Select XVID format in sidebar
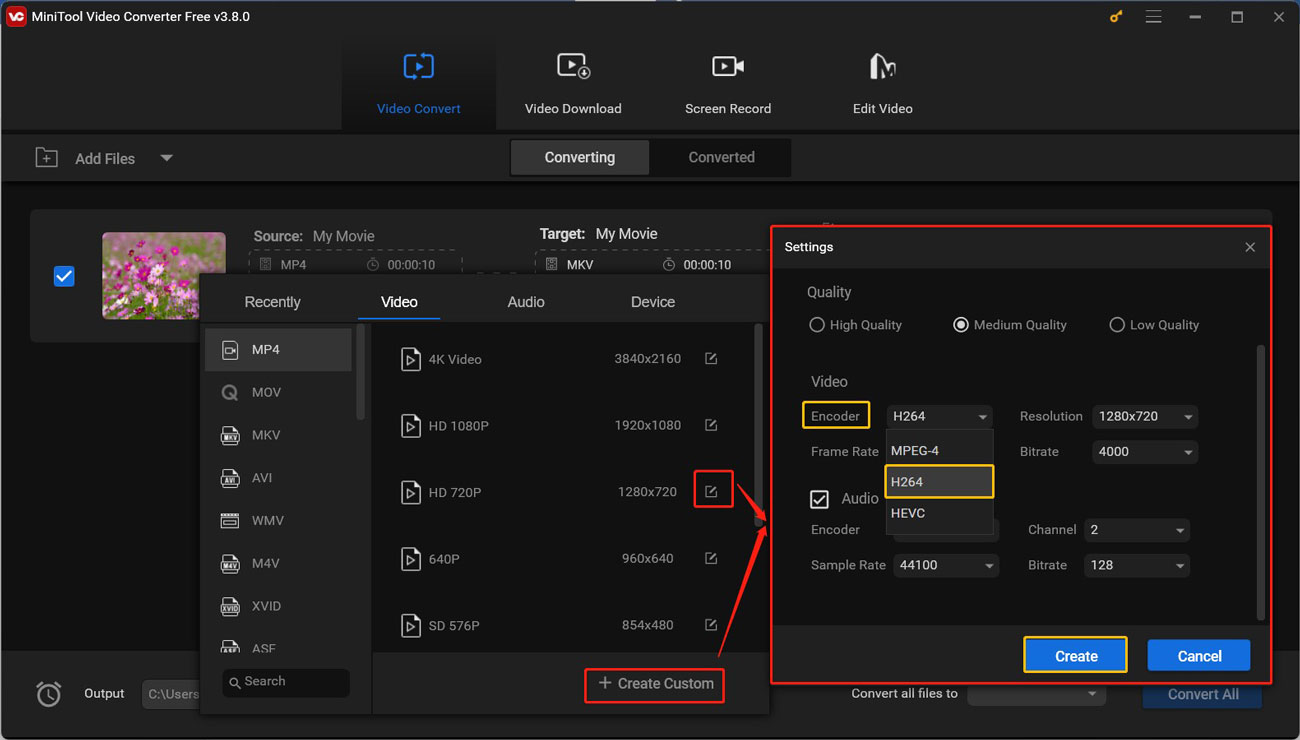 pos(278,606)
